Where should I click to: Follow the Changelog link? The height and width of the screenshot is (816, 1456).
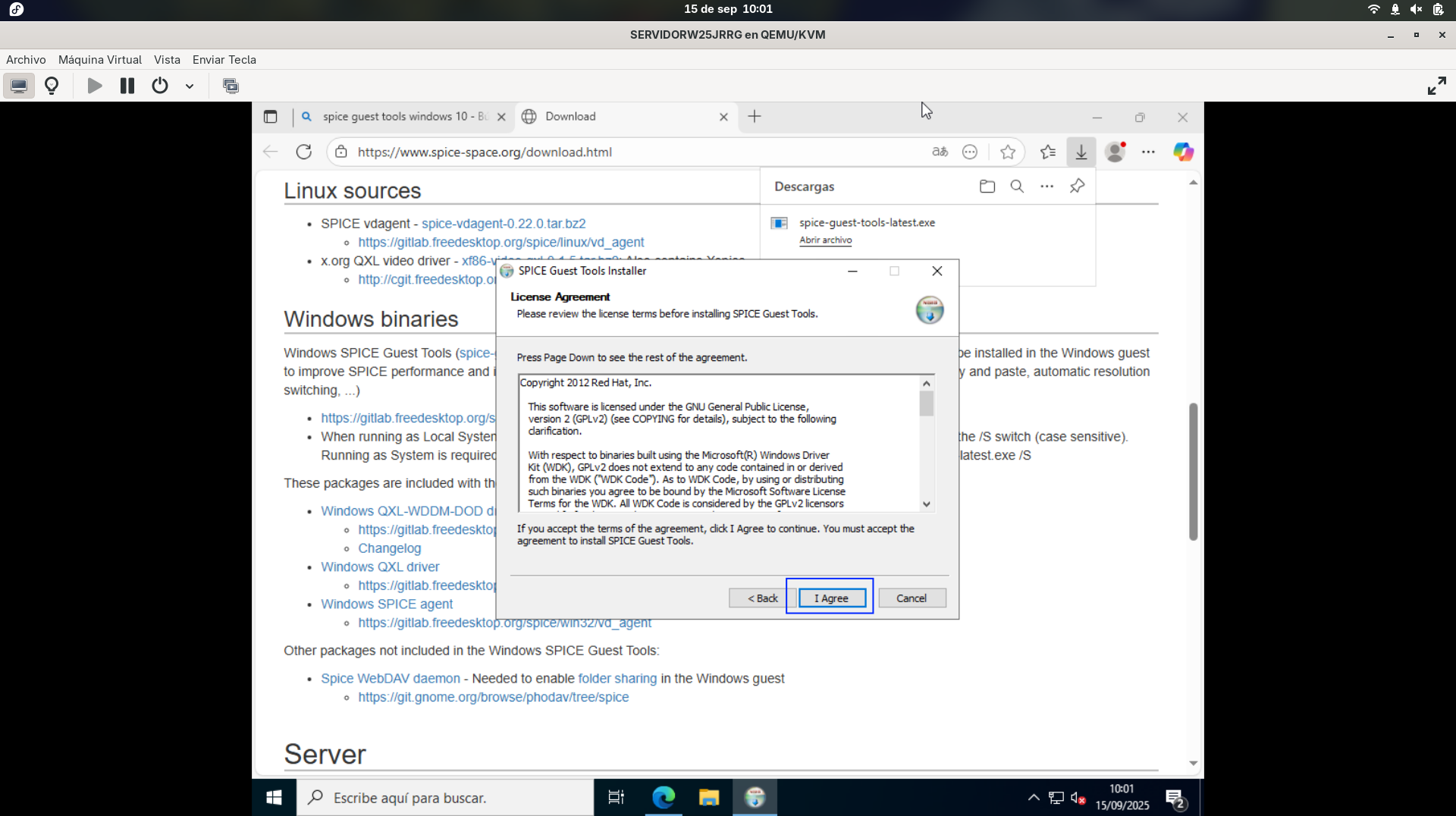389,548
